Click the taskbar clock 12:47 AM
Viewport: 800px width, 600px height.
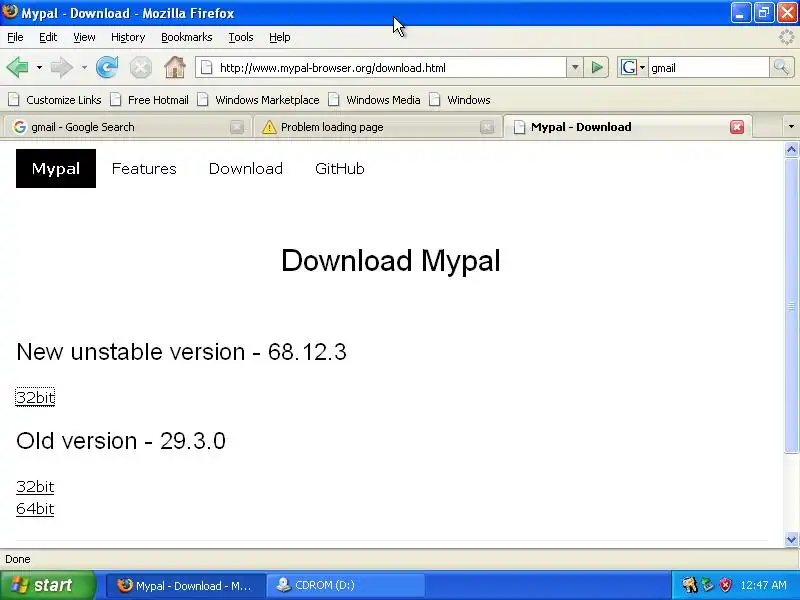tap(763, 585)
